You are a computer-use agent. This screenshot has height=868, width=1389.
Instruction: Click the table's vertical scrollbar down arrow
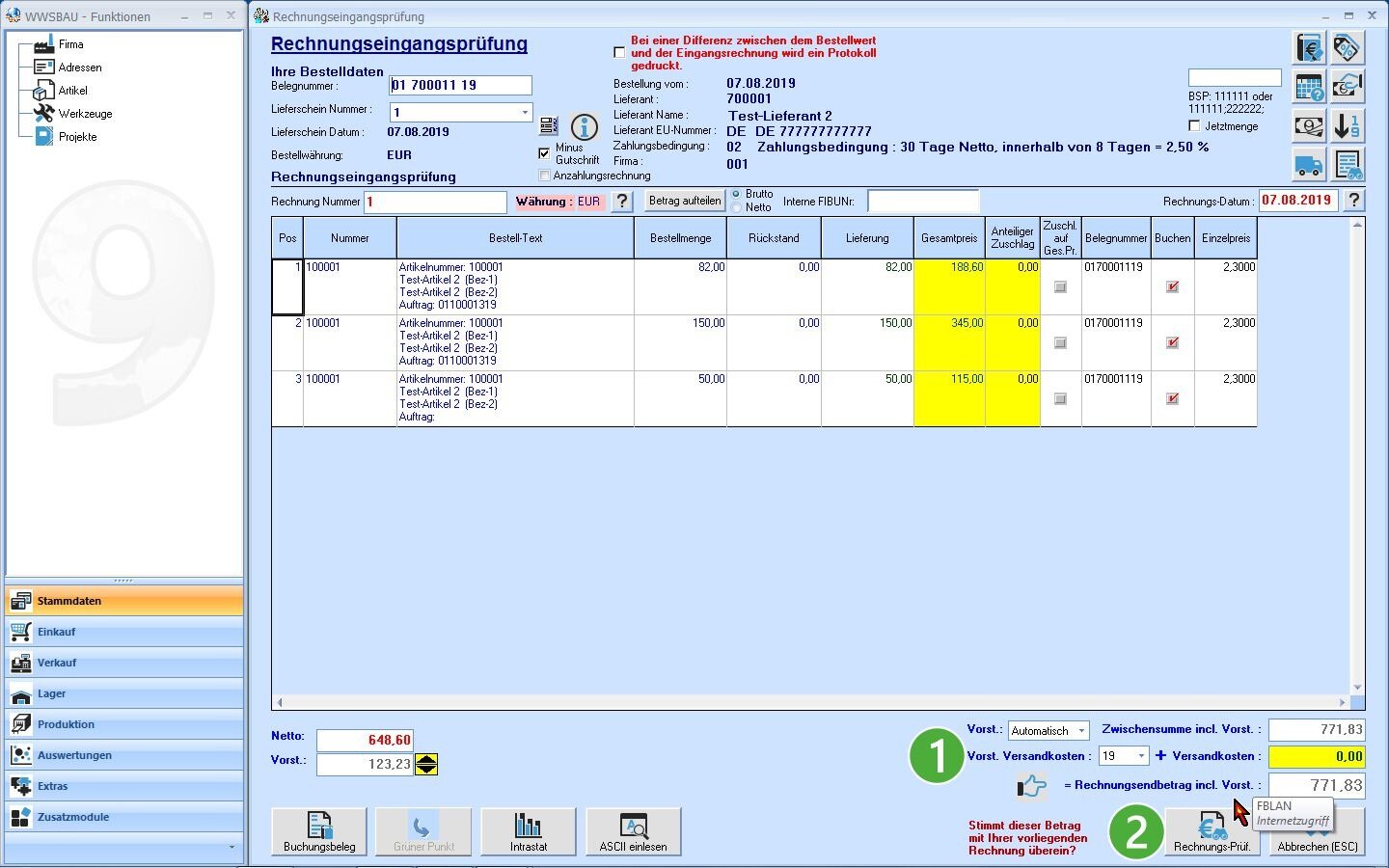coord(1358,689)
